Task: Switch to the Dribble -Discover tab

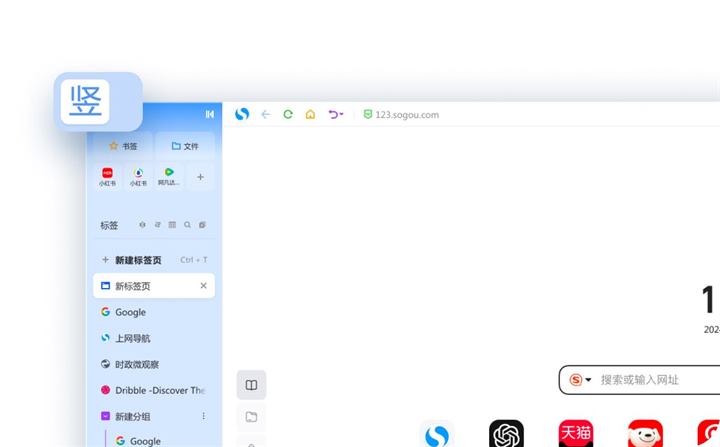Action: pos(154,390)
